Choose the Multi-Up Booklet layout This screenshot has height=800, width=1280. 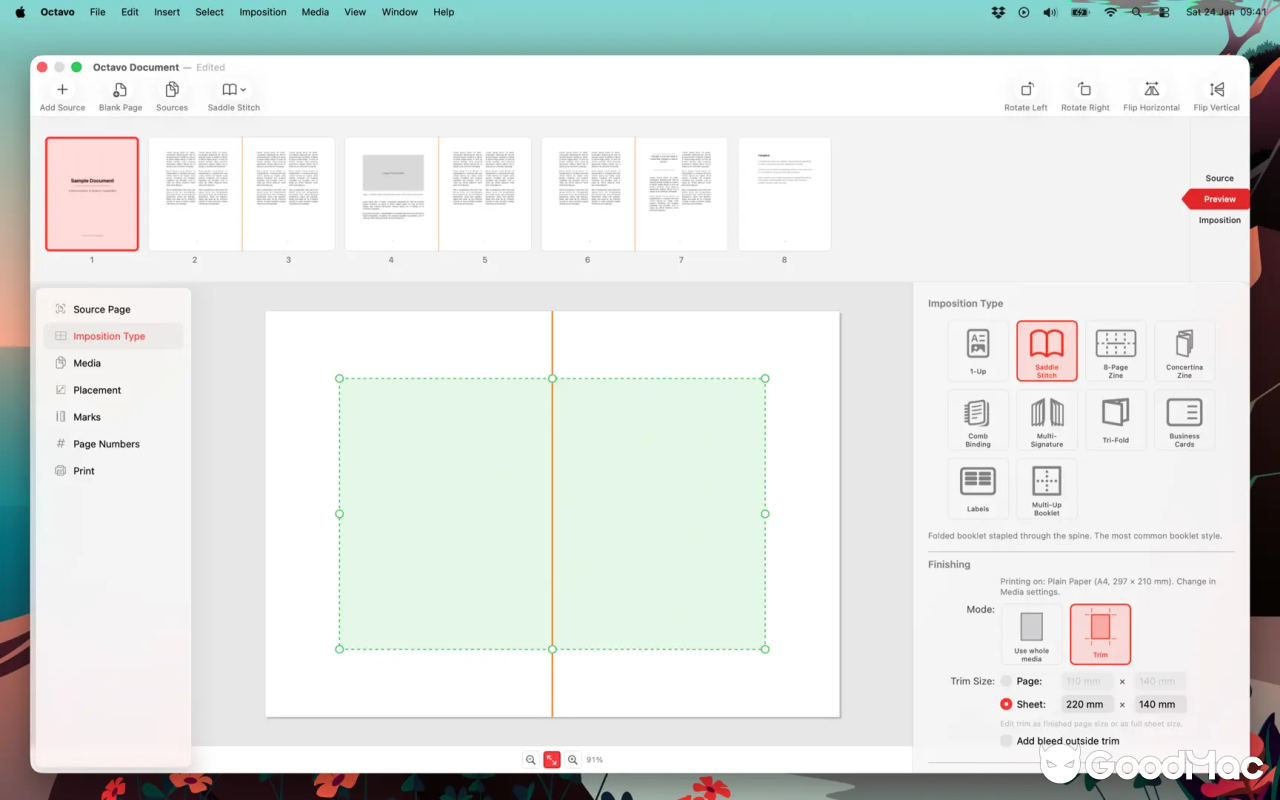1046,488
